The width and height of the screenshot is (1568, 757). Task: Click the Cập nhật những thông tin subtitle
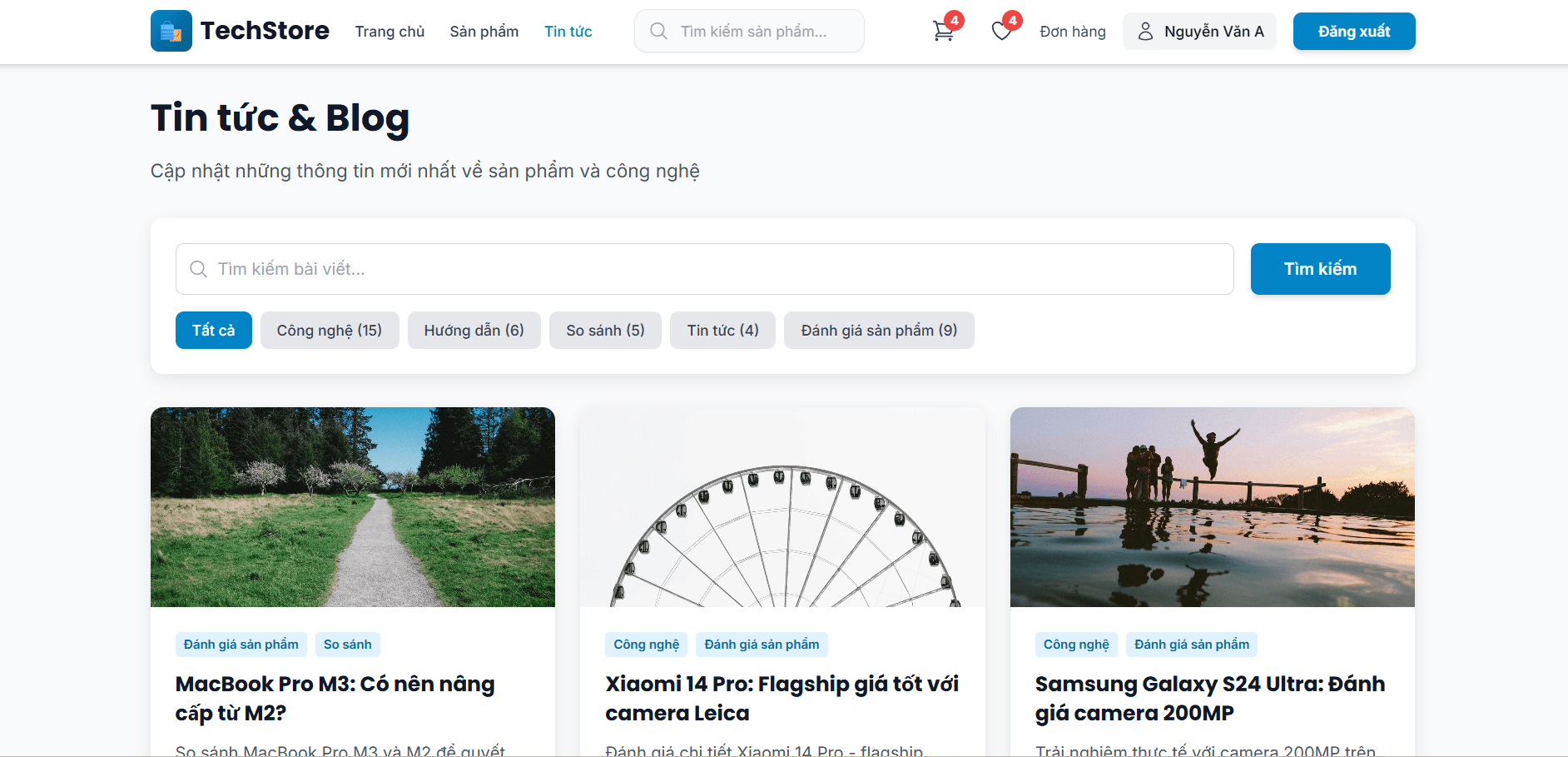(425, 171)
